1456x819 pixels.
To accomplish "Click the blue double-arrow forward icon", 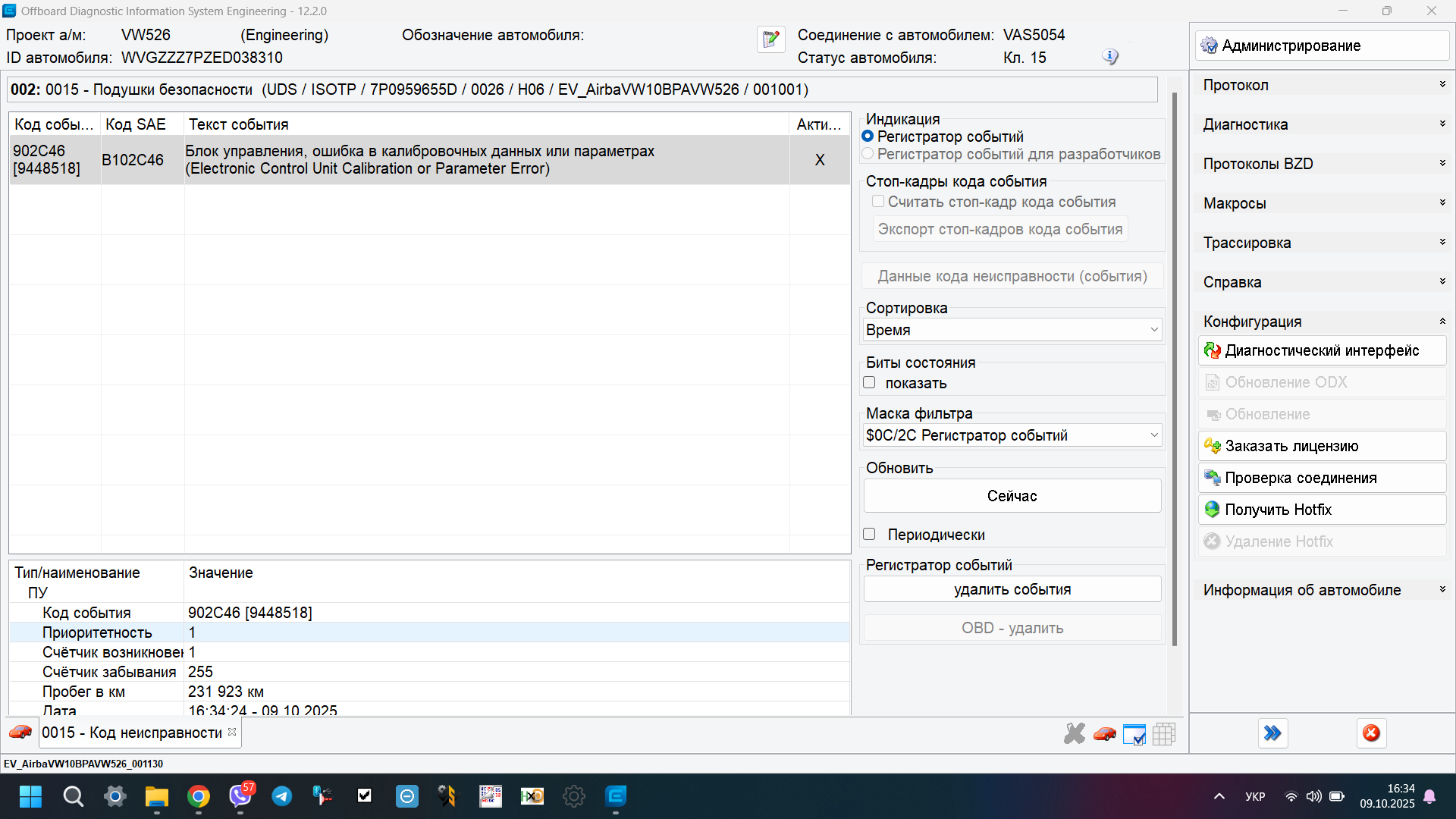I will 1272,733.
